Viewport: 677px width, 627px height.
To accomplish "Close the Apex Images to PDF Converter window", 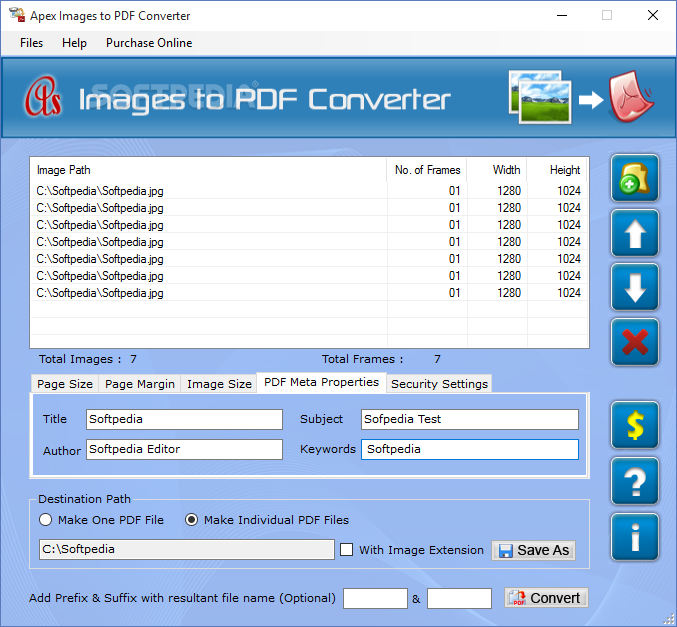I will 653,16.
